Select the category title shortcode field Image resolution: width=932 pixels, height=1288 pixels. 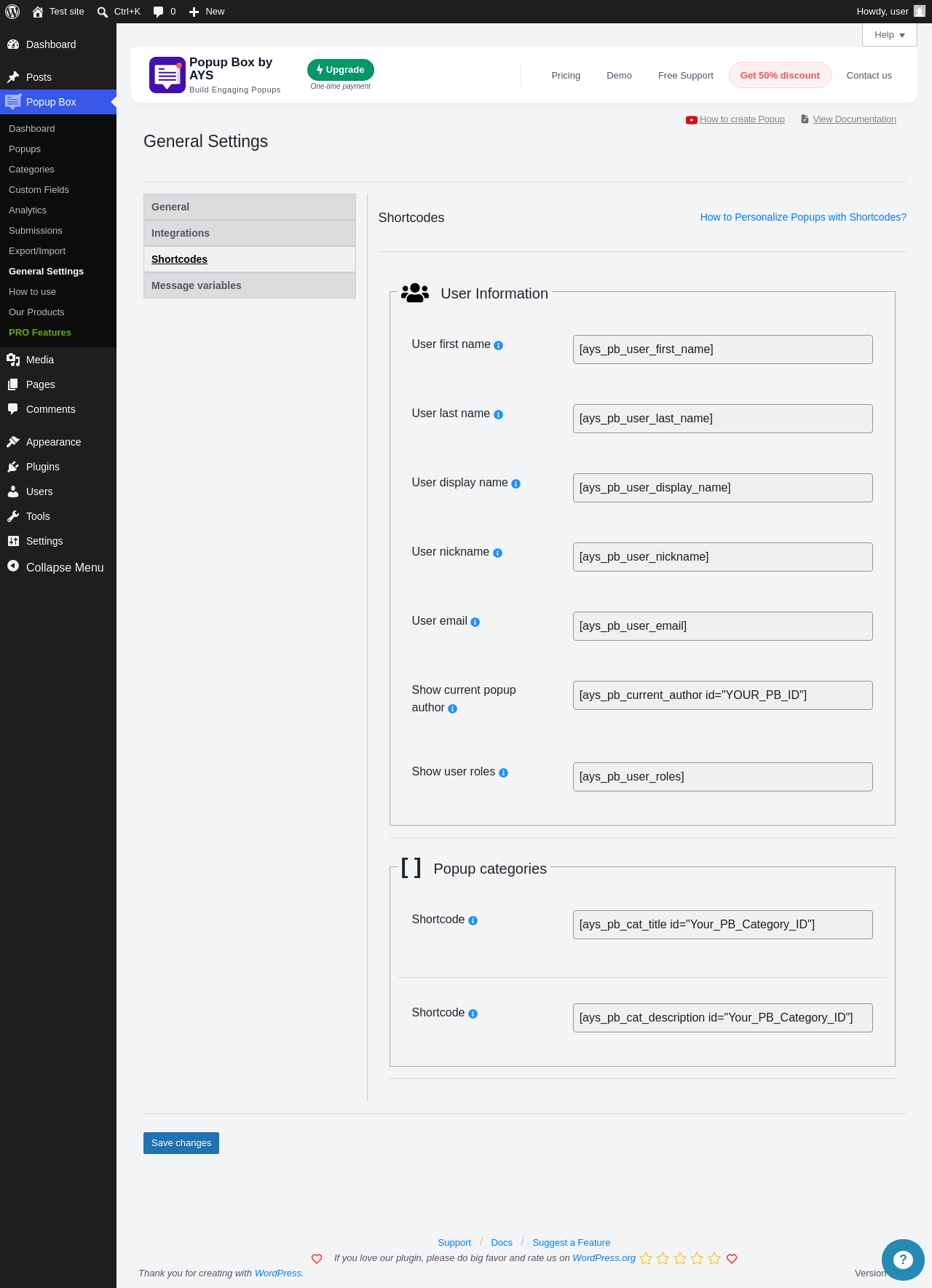point(723,925)
